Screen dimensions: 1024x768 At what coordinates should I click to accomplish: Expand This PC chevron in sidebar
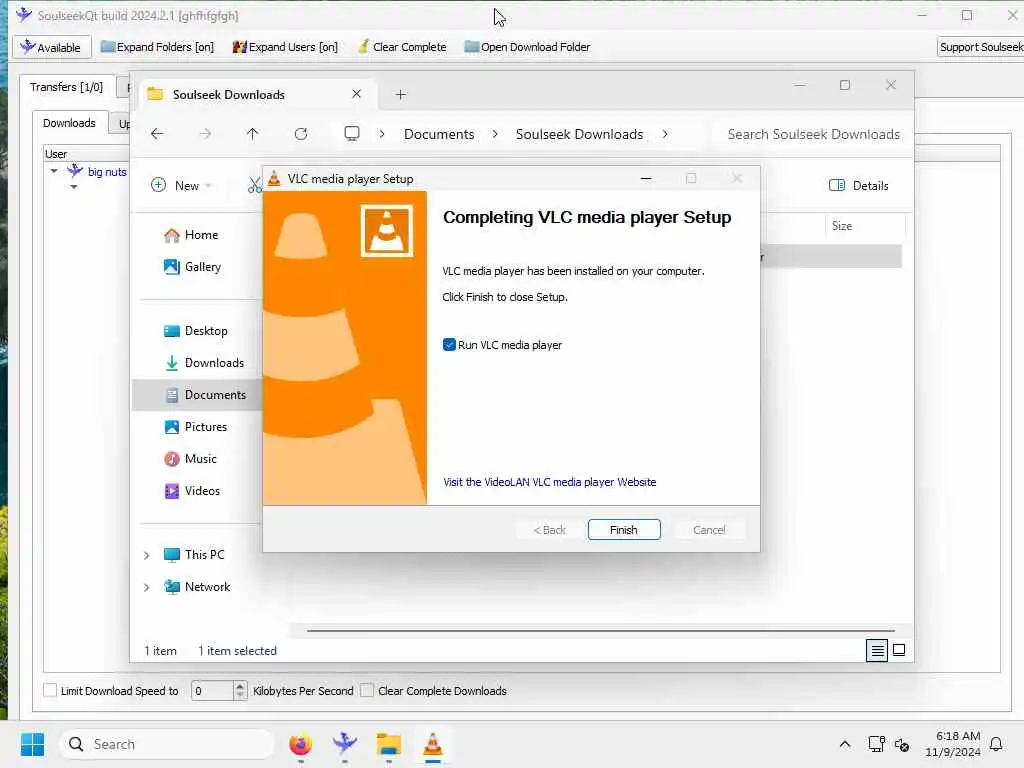click(x=147, y=555)
